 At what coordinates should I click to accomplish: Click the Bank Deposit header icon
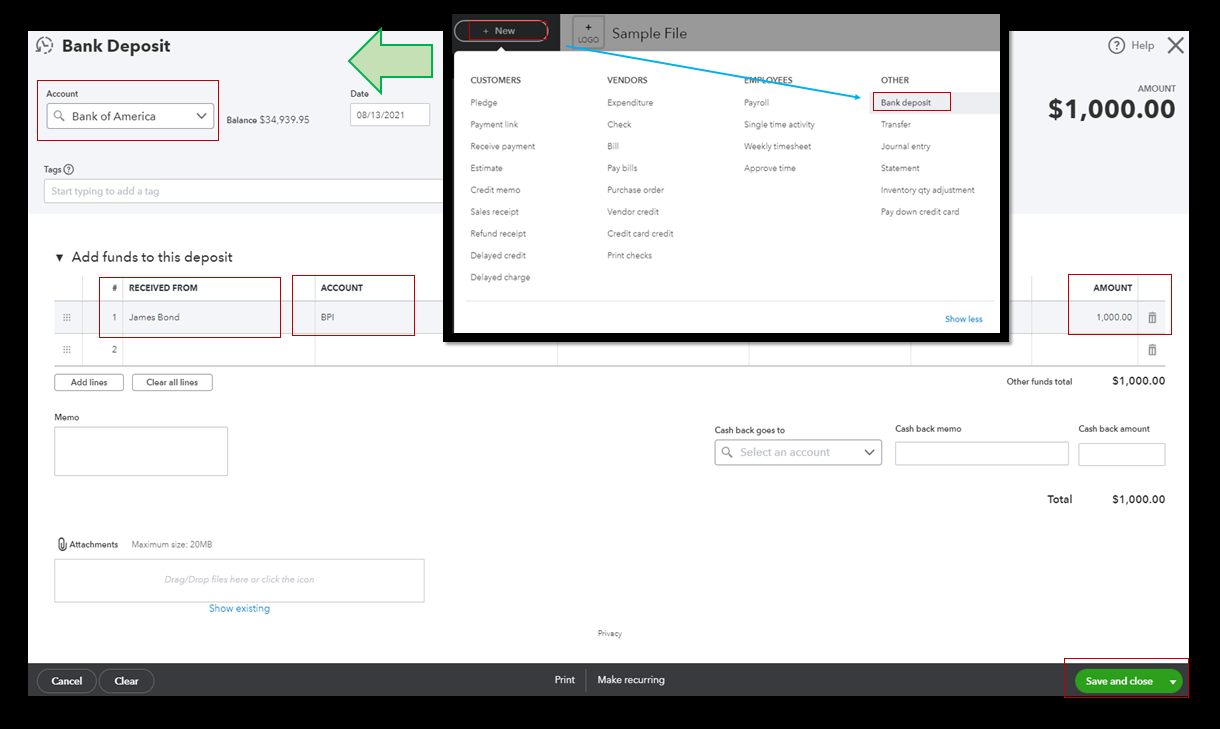pyautogui.click(x=43, y=45)
